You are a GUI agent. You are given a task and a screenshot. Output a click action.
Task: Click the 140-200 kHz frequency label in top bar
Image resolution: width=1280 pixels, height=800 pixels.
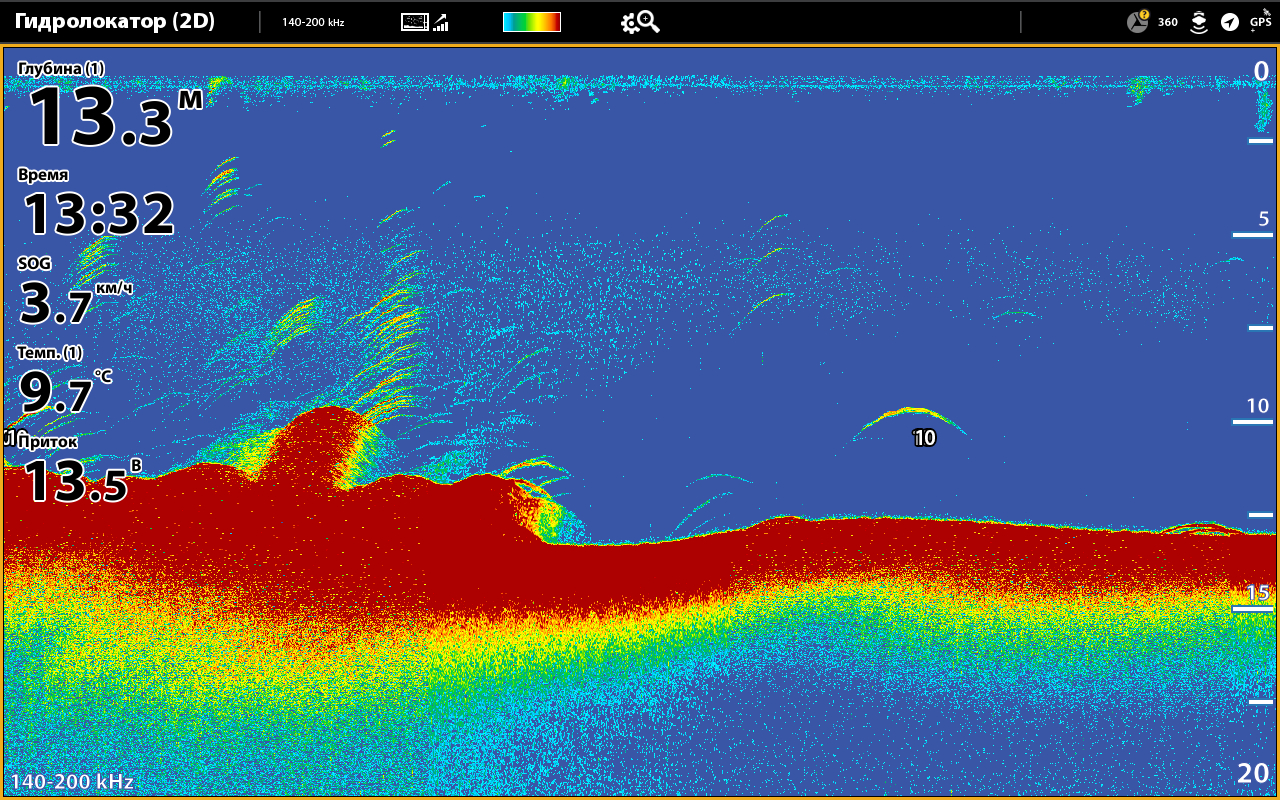tap(313, 22)
